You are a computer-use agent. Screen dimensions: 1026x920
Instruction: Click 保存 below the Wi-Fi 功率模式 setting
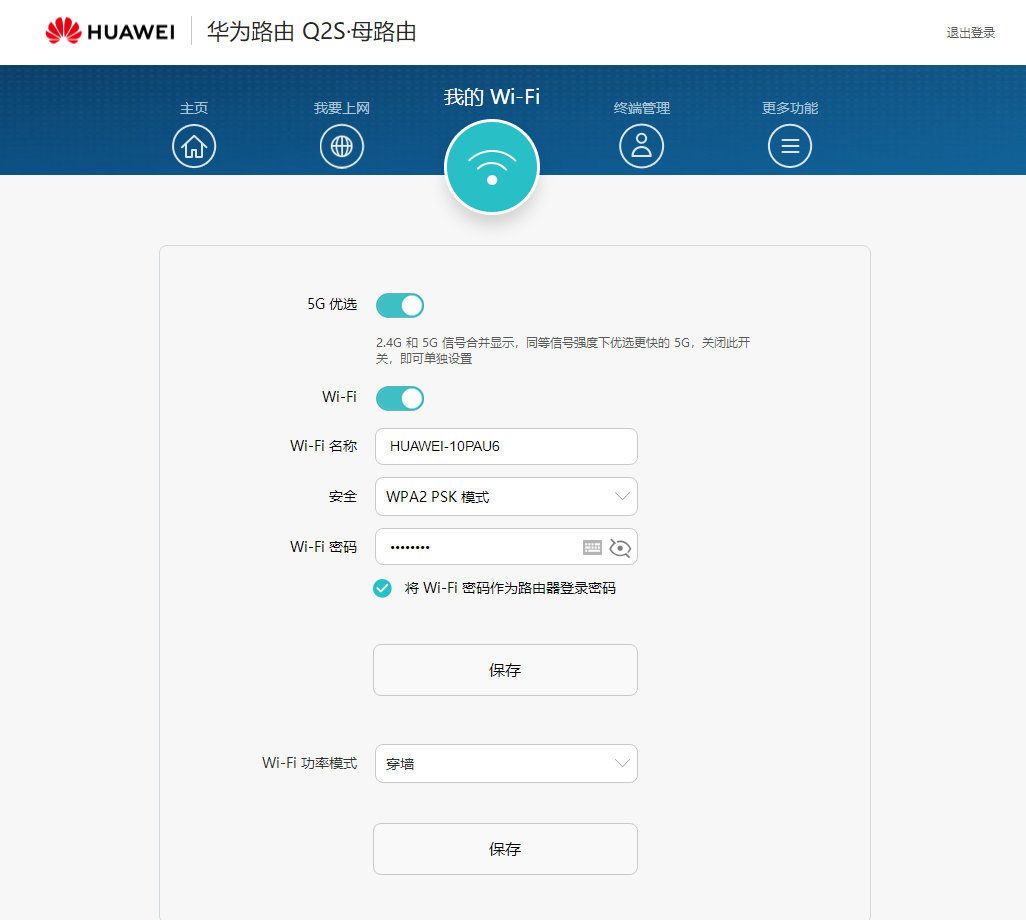[x=505, y=849]
